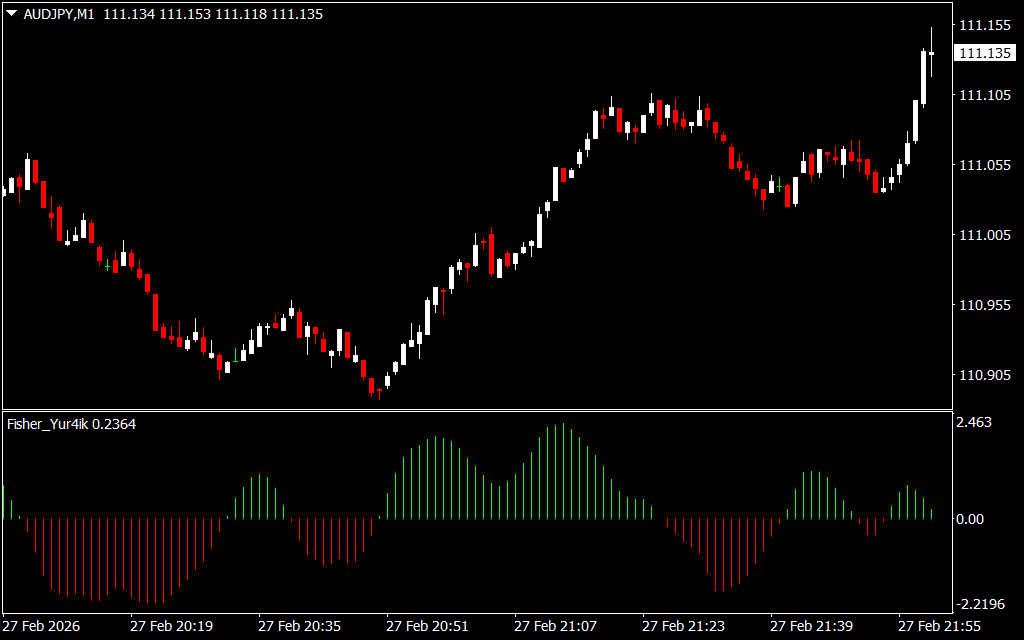Viewport: 1024px width, 640px height.
Task: Select the latest candle at the chart's right edge
Action: point(931,53)
